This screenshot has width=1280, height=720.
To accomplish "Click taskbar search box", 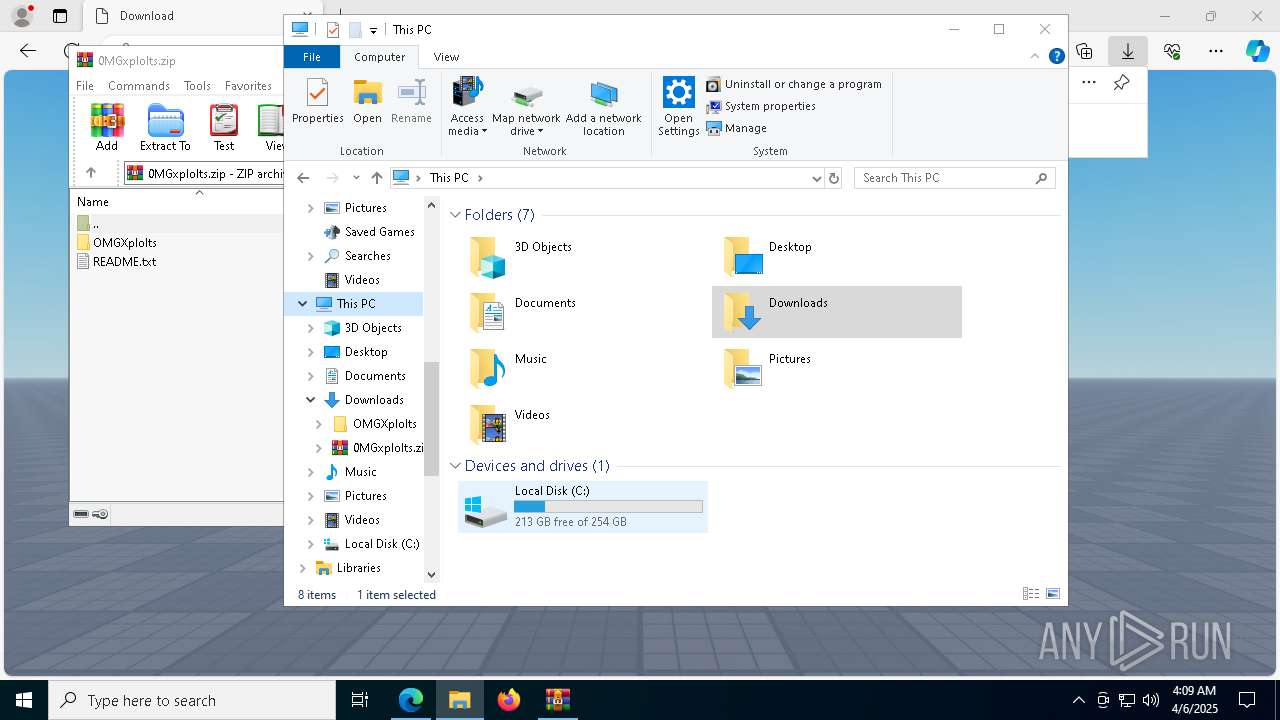I will (192, 700).
